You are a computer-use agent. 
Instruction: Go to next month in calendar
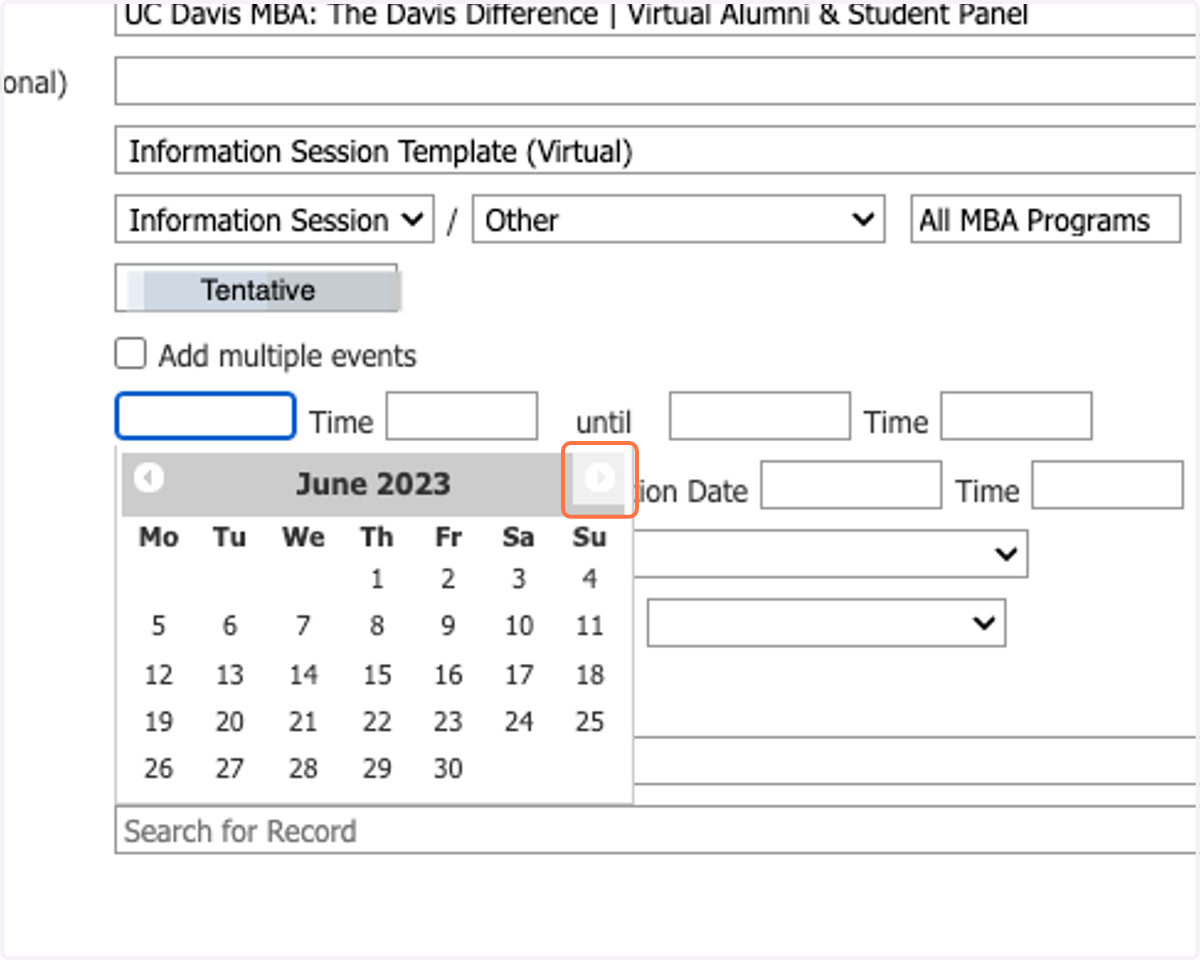point(599,479)
